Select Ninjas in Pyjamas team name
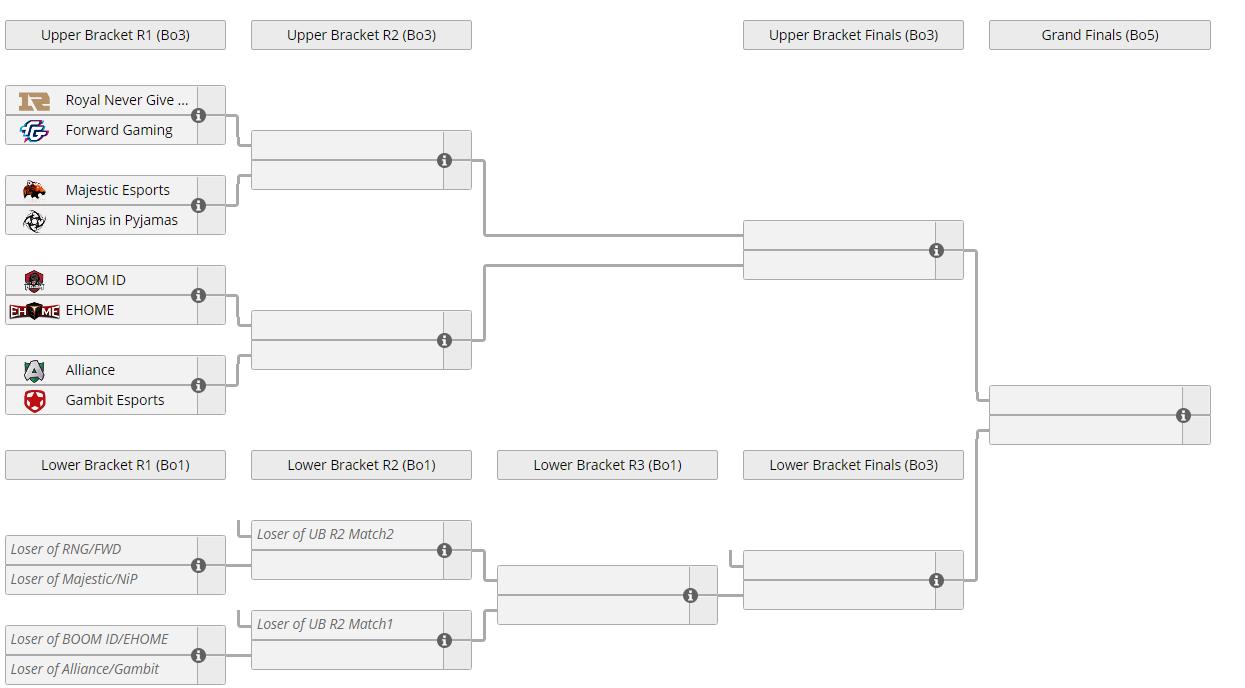The width and height of the screenshot is (1245, 688). 121,220
